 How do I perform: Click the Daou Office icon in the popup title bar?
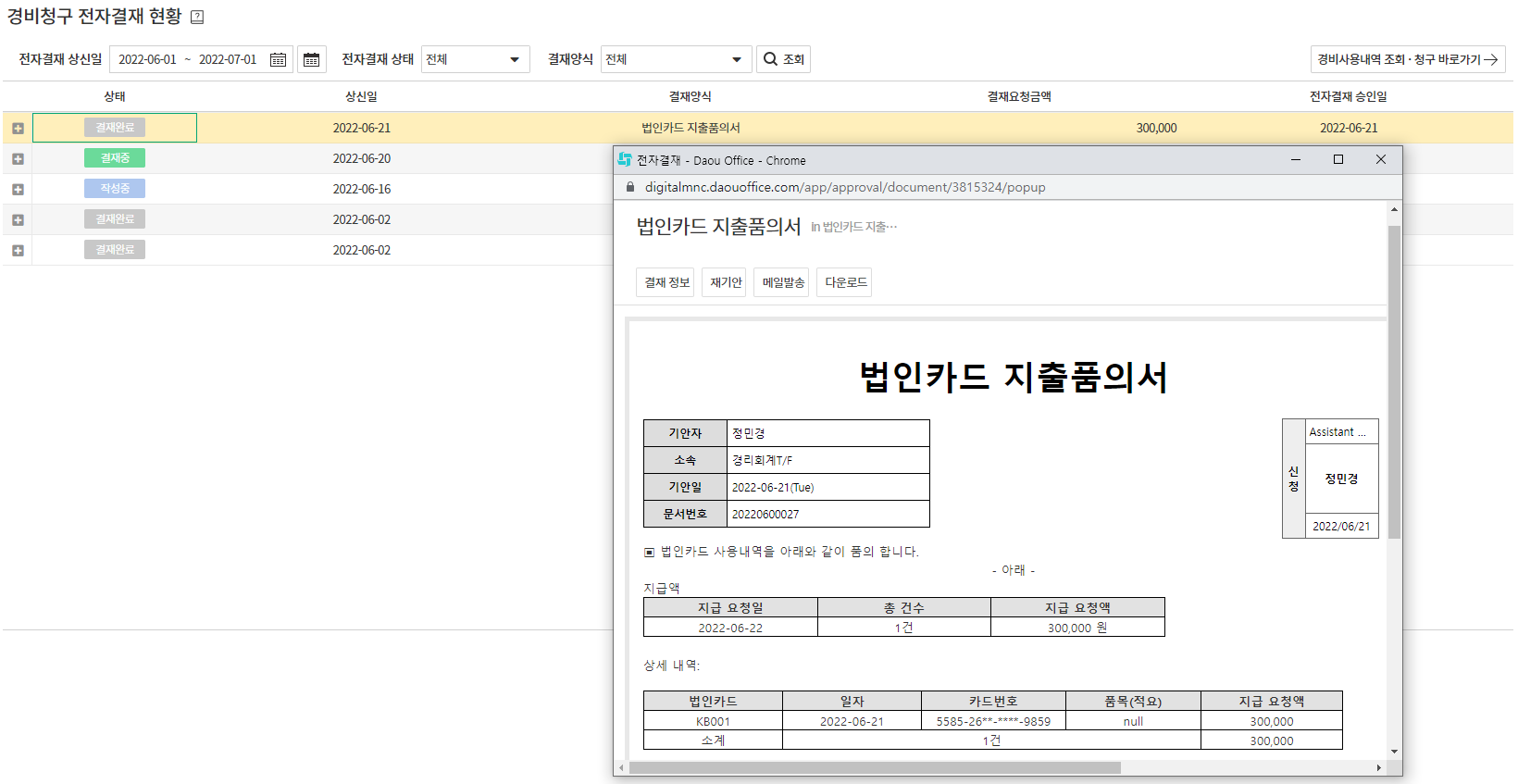[x=625, y=160]
